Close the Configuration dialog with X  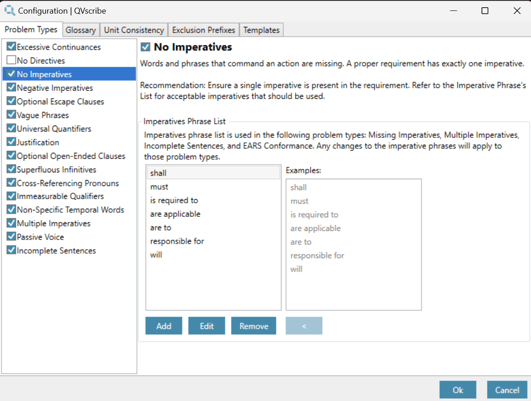click(x=517, y=11)
